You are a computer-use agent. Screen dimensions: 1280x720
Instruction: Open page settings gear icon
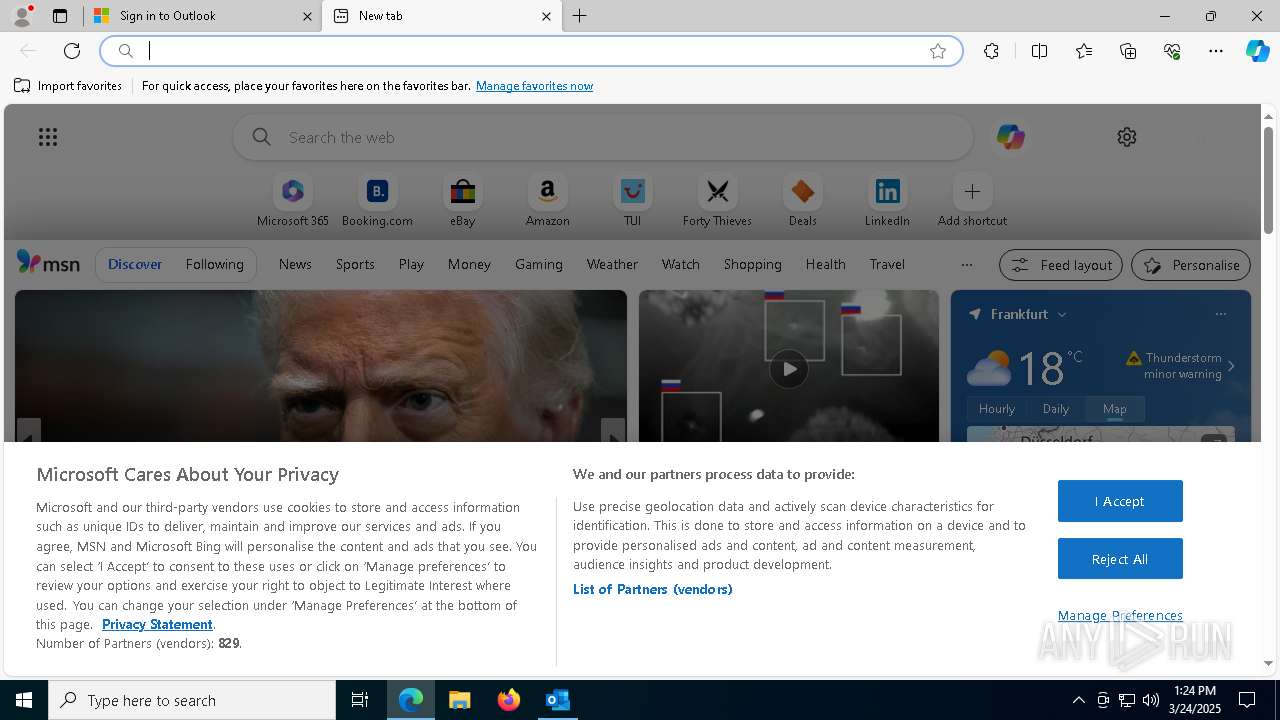click(1127, 137)
